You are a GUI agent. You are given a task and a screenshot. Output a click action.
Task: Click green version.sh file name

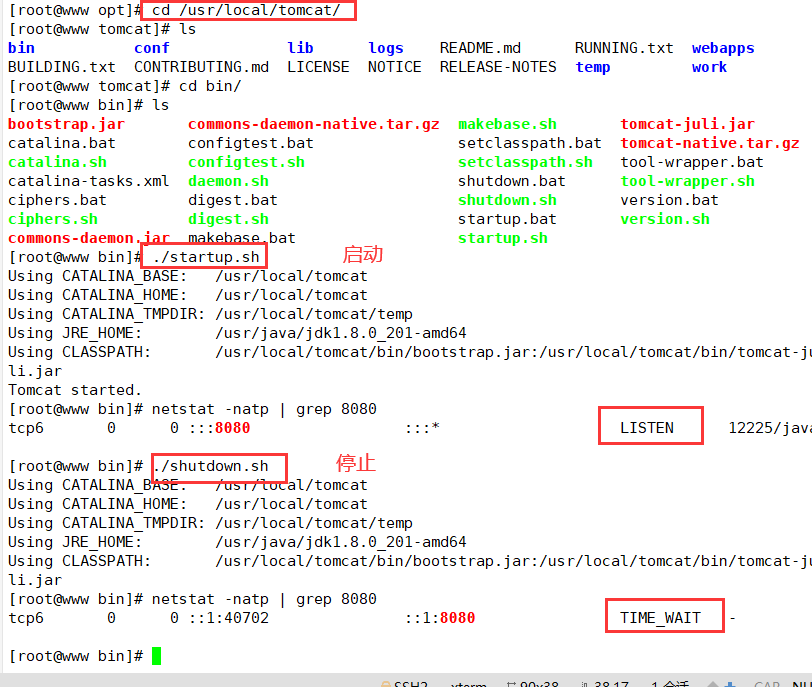tap(665, 220)
